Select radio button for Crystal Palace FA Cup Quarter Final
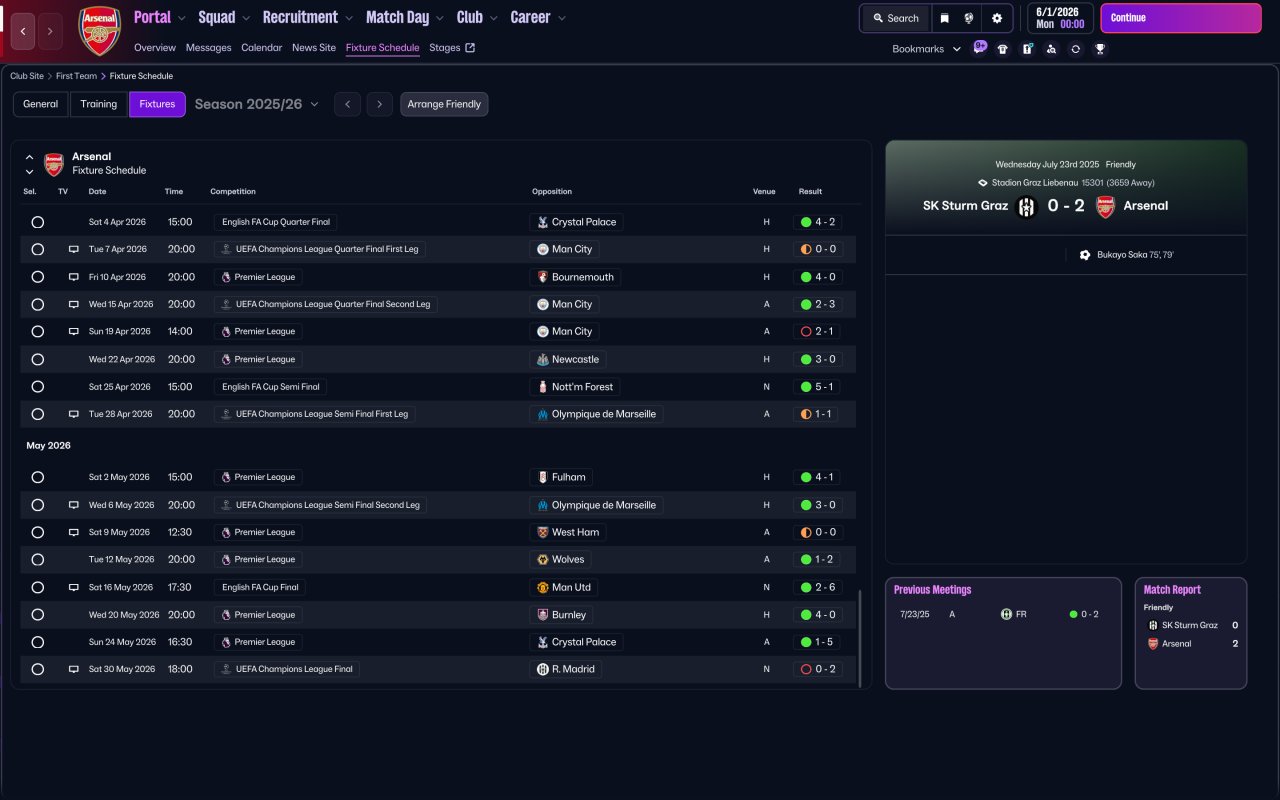 (x=38, y=222)
